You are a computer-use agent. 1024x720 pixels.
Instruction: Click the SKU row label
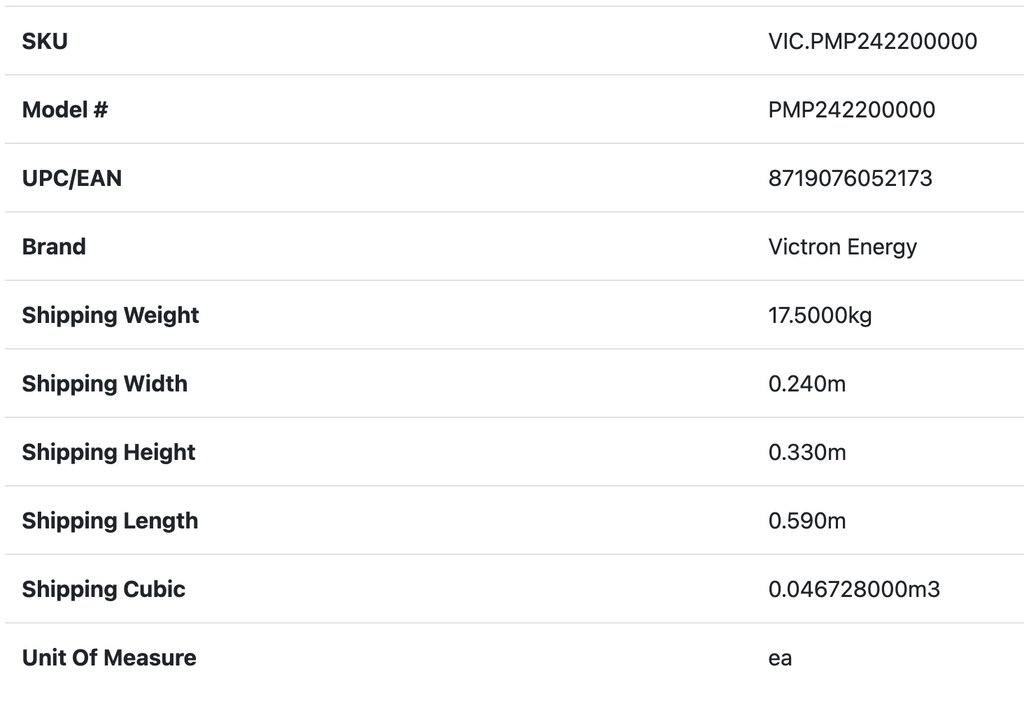click(x=45, y=41)
